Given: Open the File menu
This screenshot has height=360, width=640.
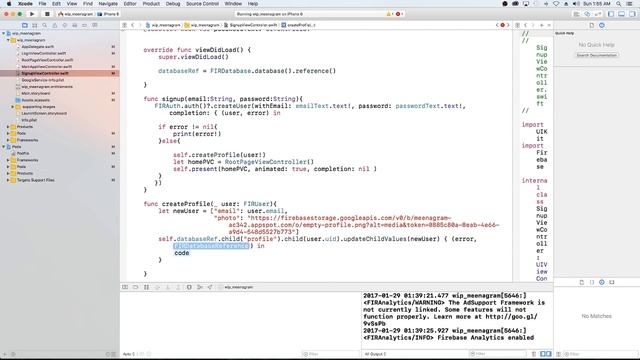Looking at the screenshot, I should coord(42,4).
